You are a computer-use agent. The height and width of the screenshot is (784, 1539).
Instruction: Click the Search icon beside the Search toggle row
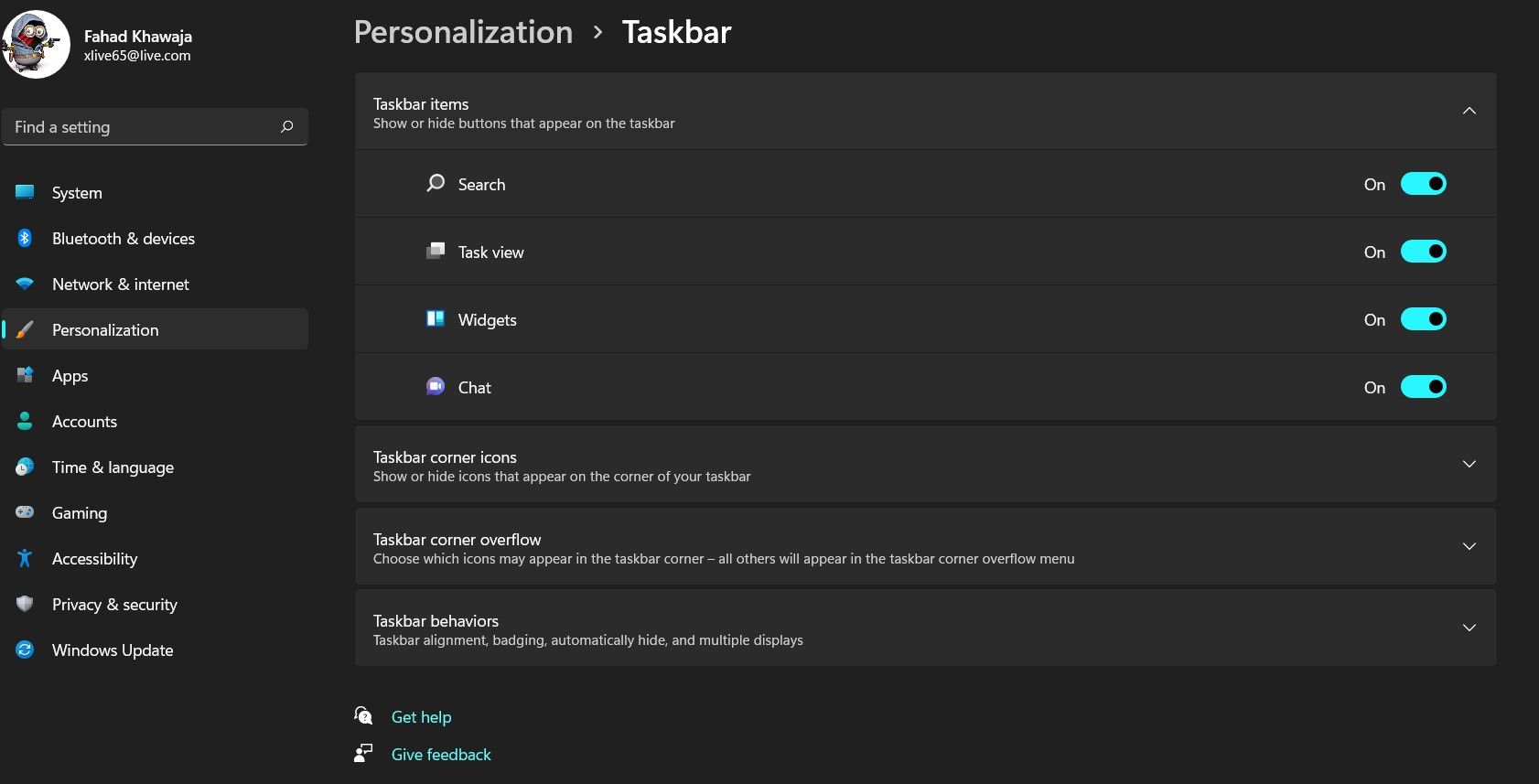coord(435,183)
